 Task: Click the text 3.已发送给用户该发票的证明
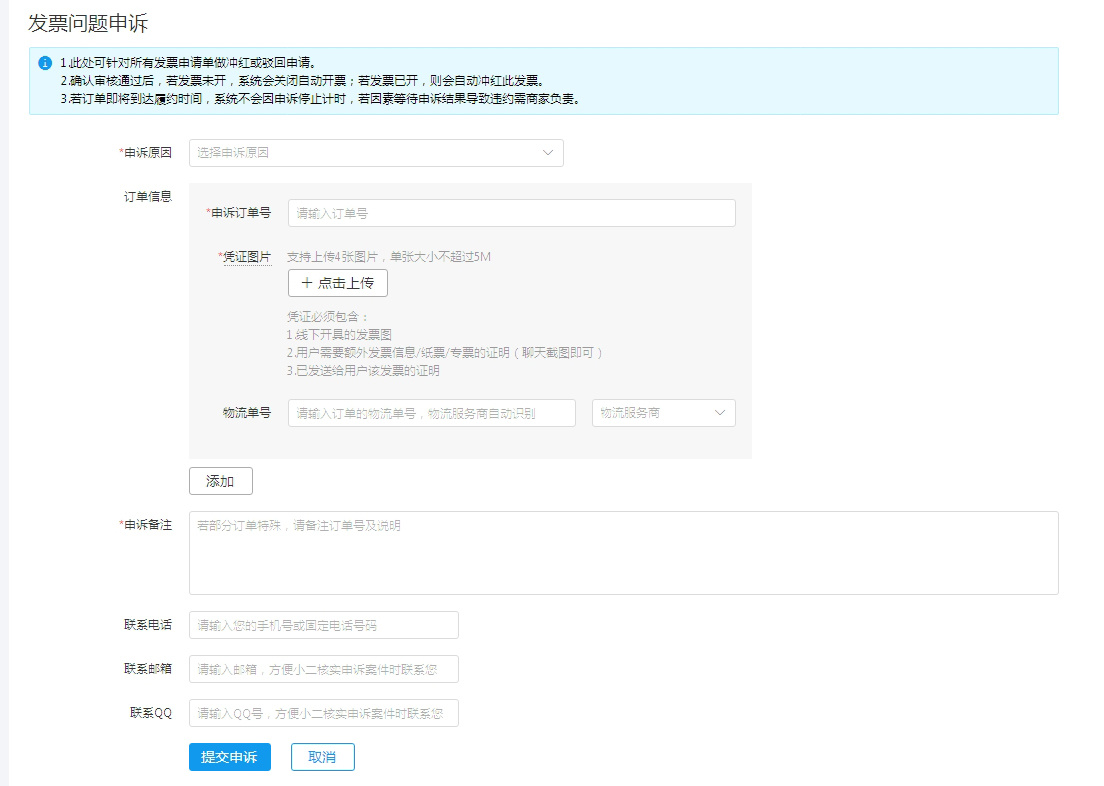pos(363,370)
